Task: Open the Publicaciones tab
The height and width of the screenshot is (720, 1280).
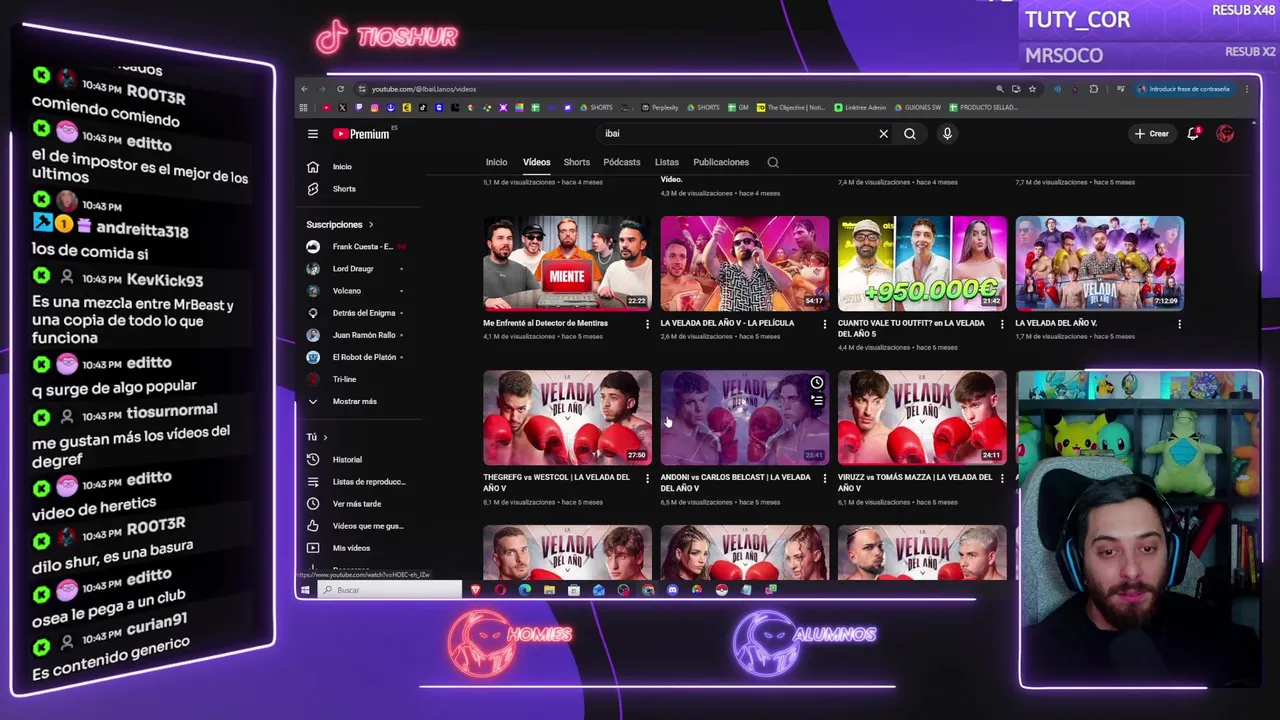Action: [721, 162]
